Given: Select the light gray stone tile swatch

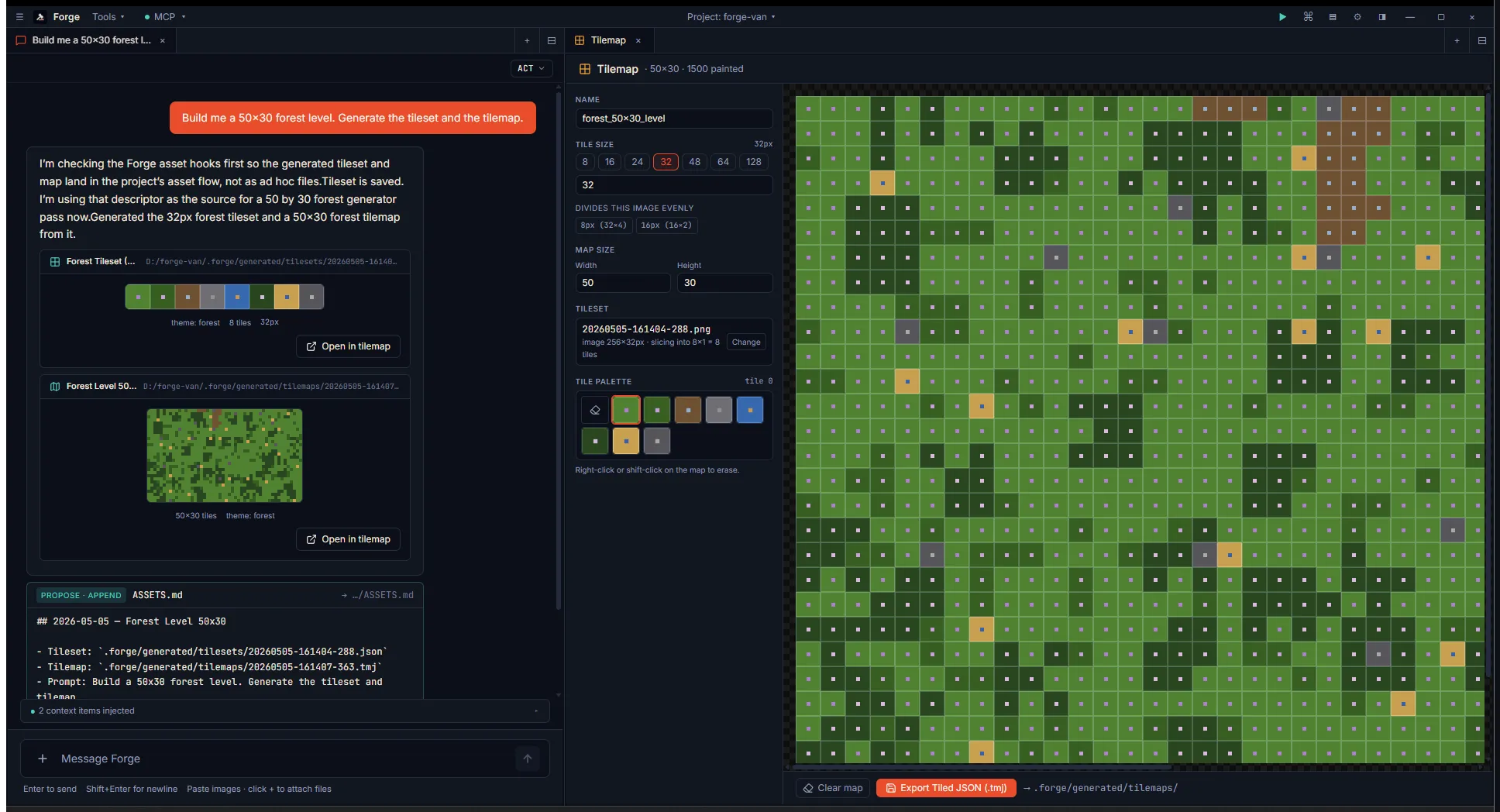Looking at the screenshot, I should coord(719,410).
